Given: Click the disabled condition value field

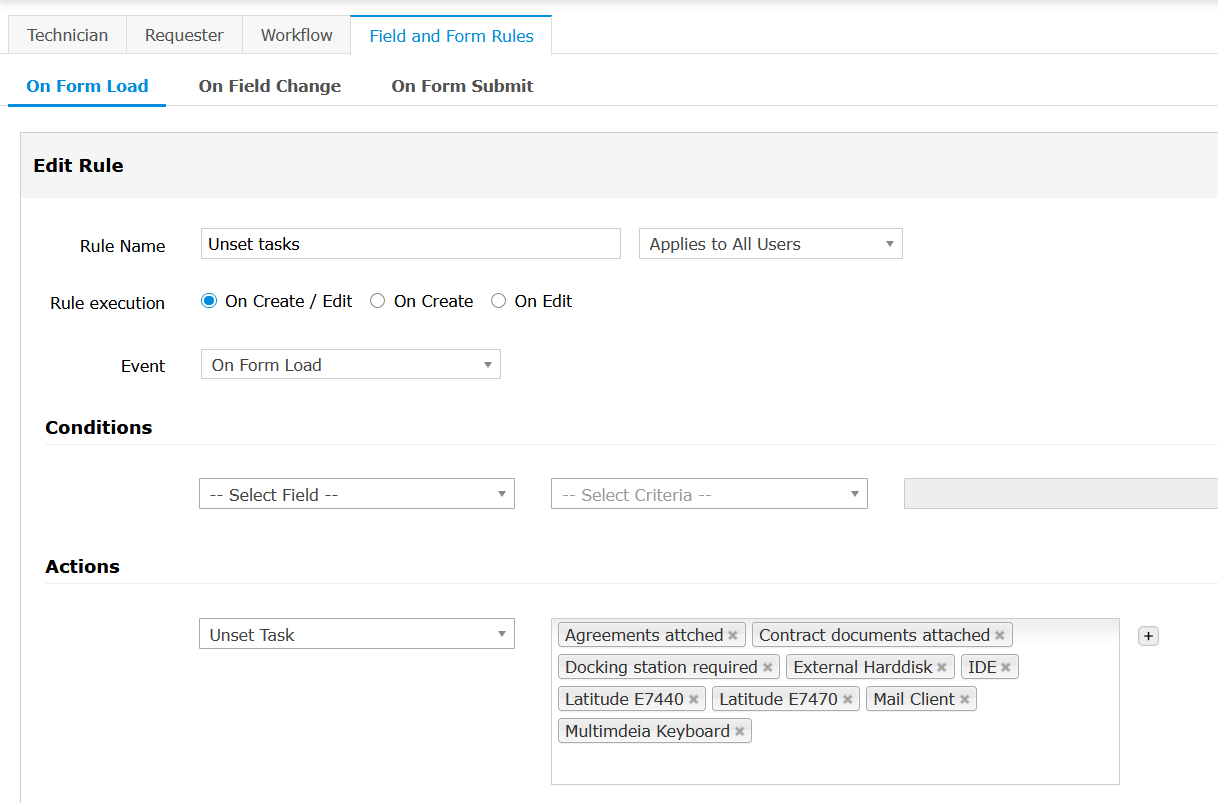Looking at the screenshot, I should (x=1061, y=494).
